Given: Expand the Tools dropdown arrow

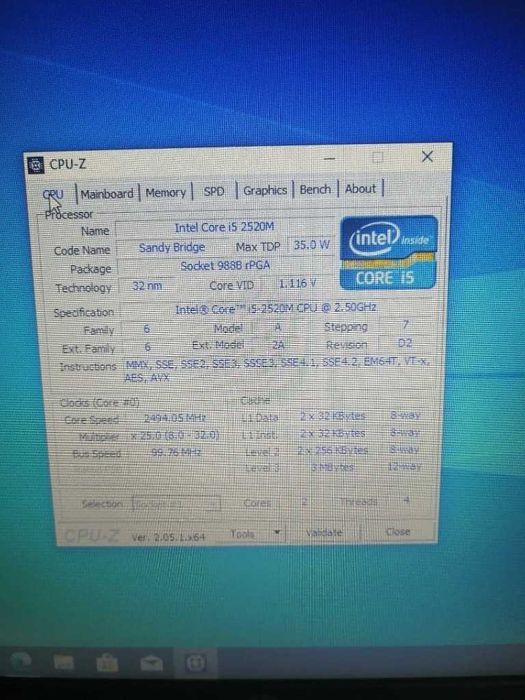Looking at the screenshot, I should point(277,532).
